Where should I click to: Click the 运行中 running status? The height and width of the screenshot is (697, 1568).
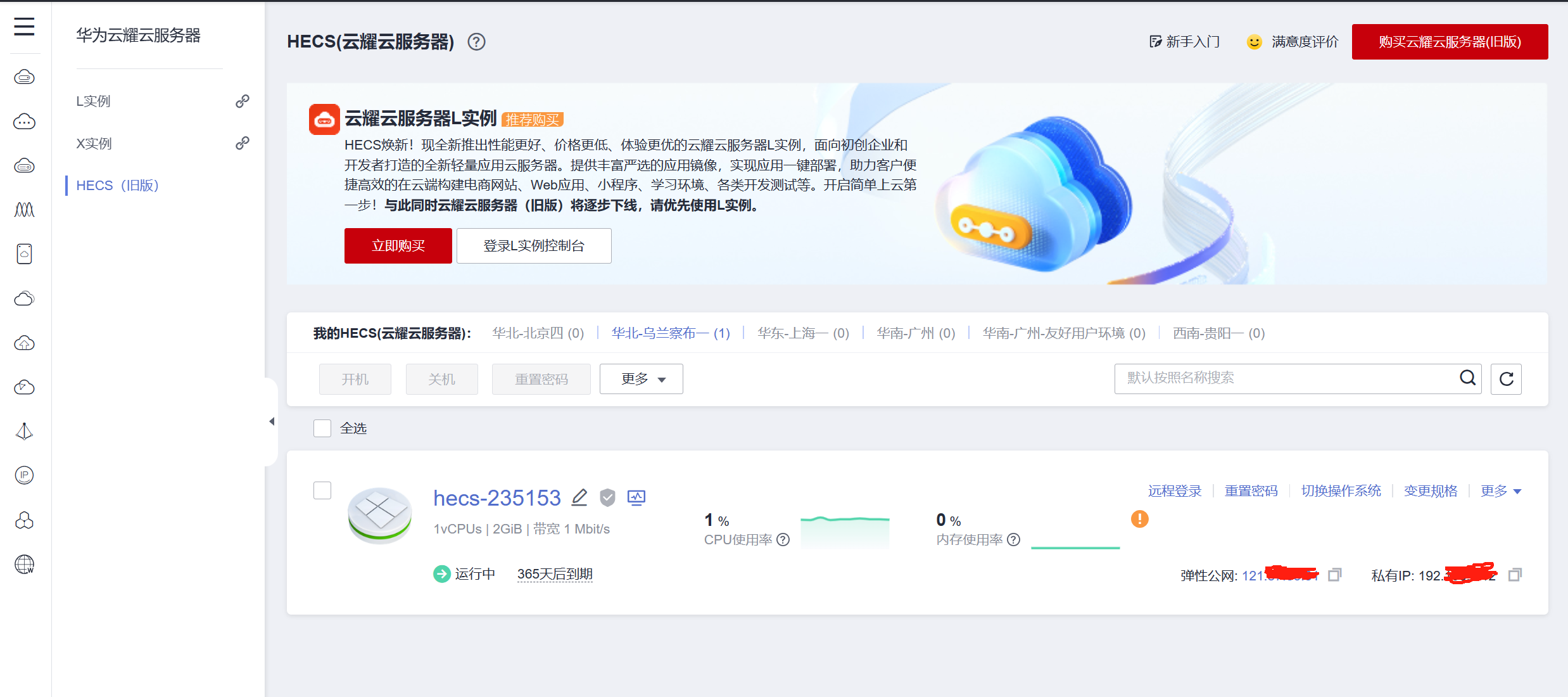(x=465, y=574)
